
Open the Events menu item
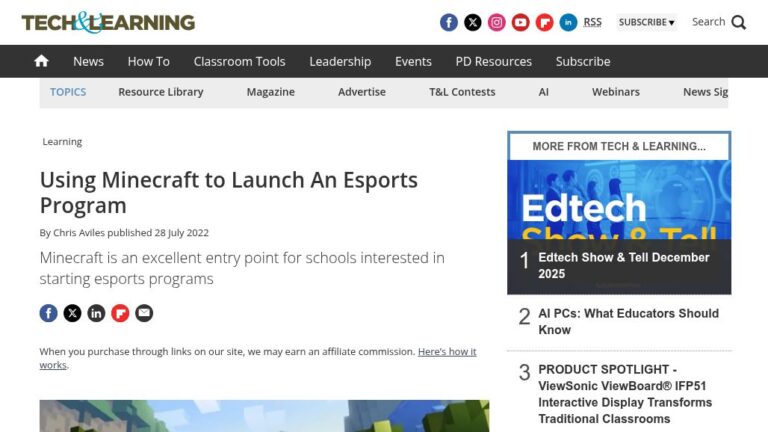(x=413, y=61)
